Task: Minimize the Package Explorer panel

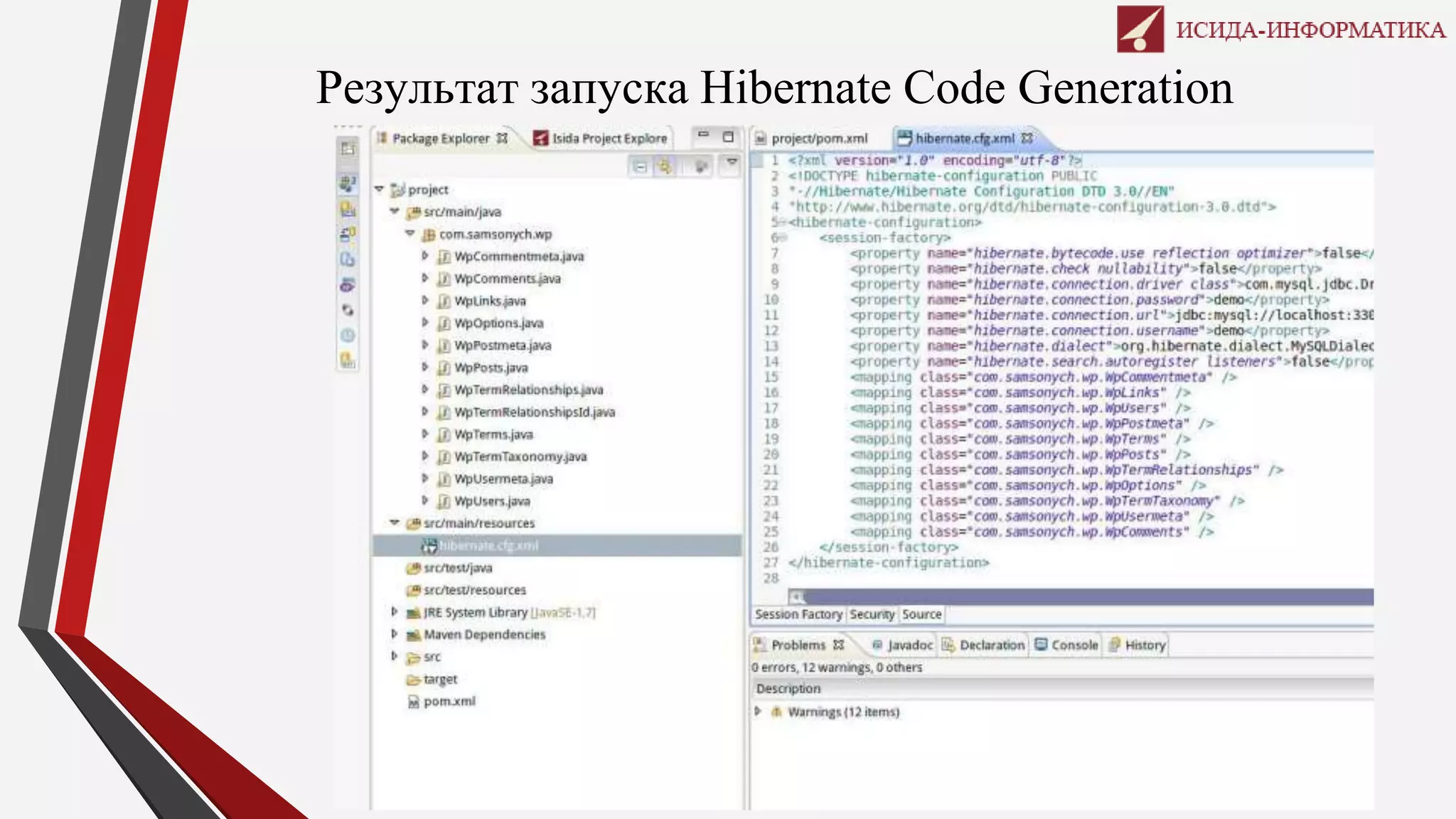Action: point(703,134)
